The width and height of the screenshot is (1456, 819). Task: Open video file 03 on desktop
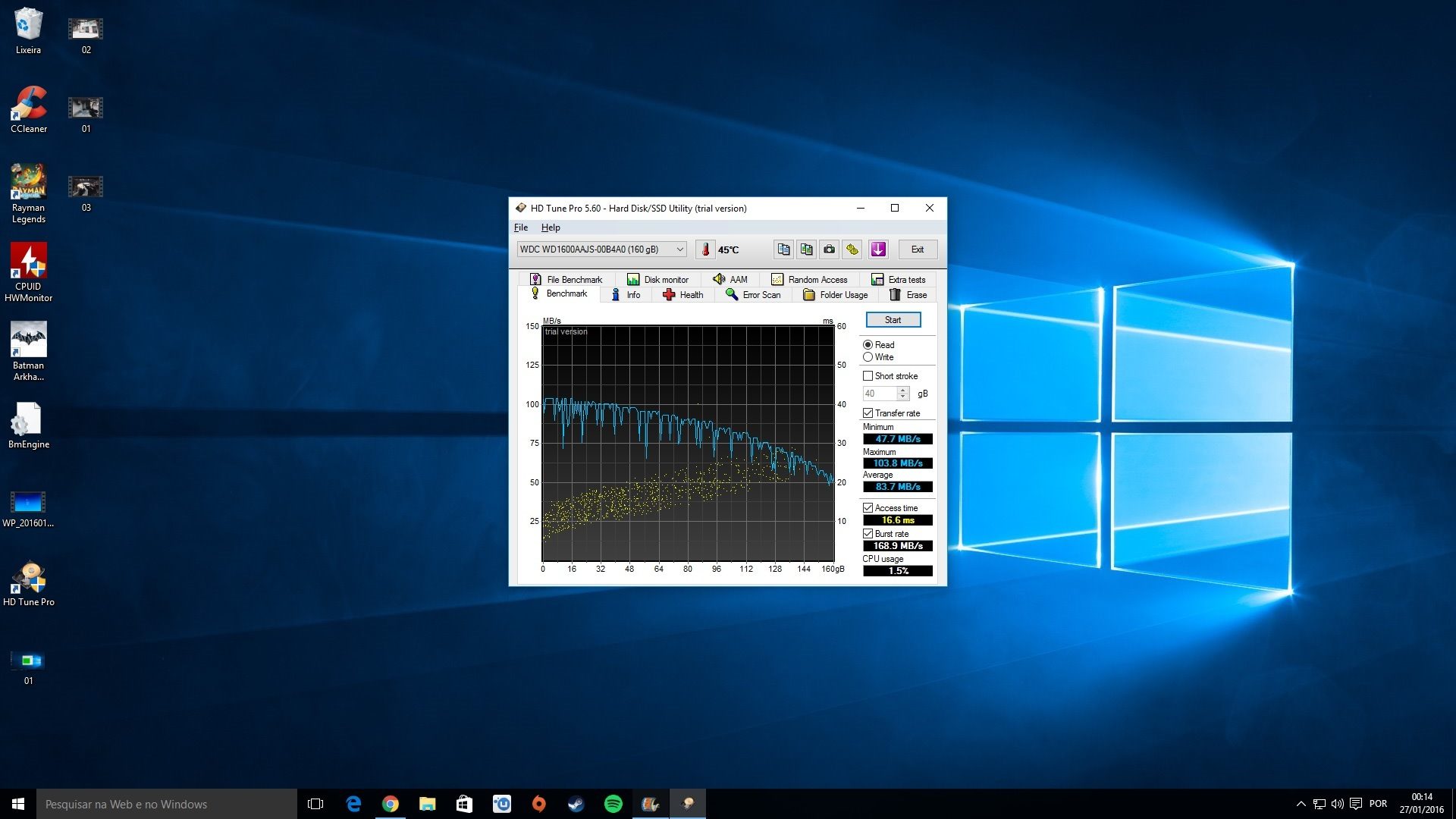(86, 193)
